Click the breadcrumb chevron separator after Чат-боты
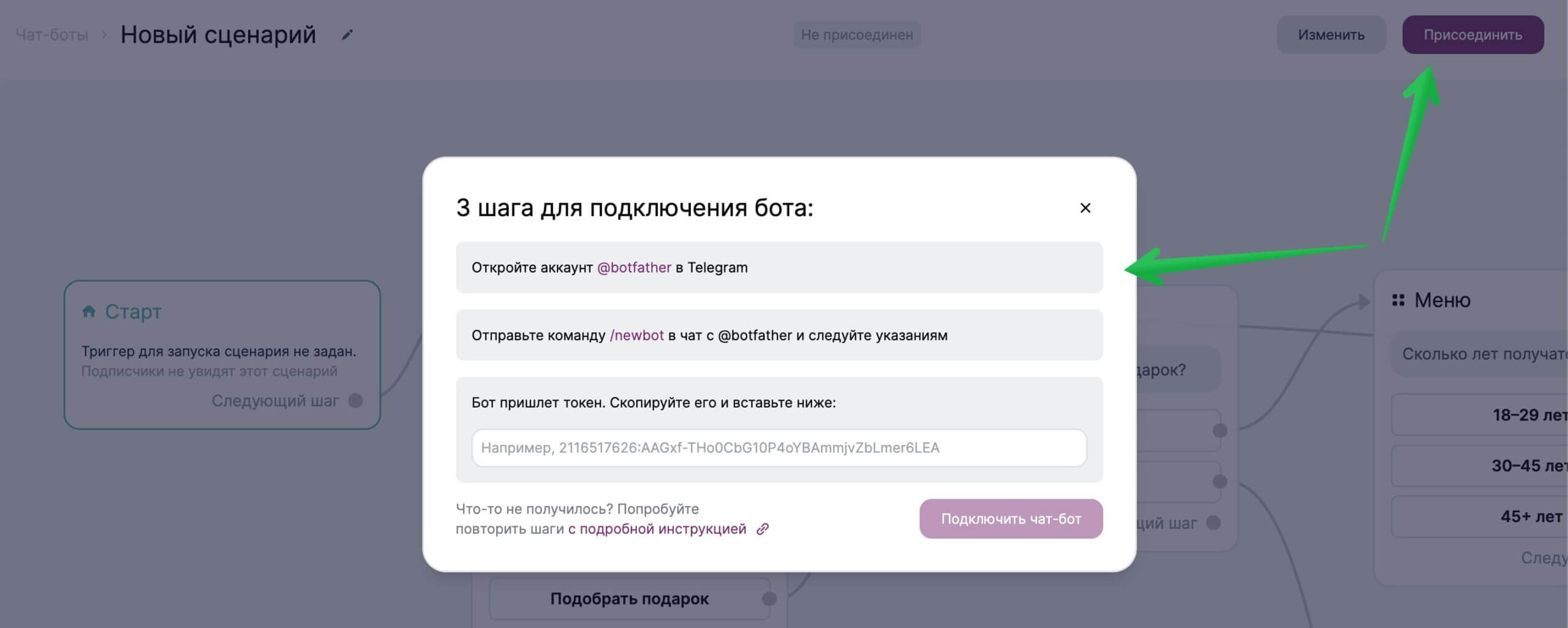This screenshot has height=628, width=1568. click(x=104, y=35)
